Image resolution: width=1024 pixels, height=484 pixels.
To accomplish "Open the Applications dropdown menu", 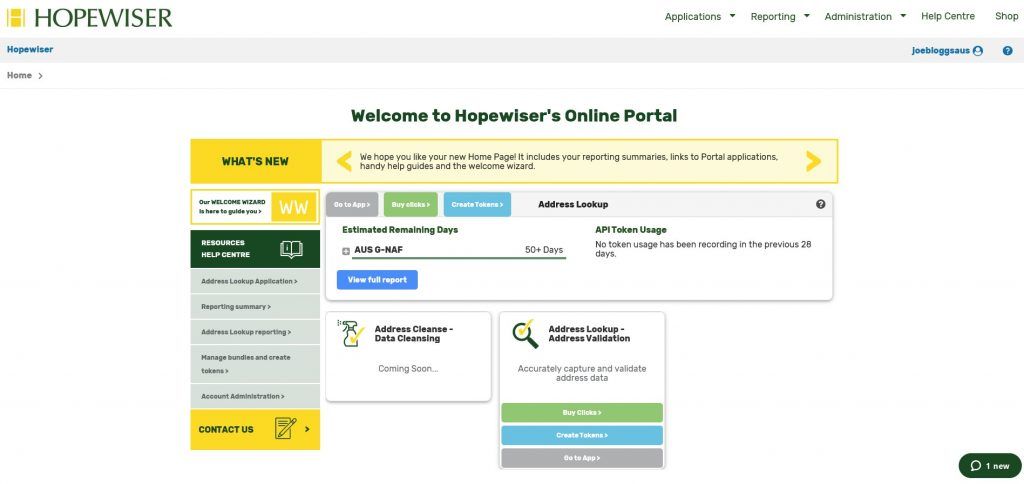I will pos(699,17).
